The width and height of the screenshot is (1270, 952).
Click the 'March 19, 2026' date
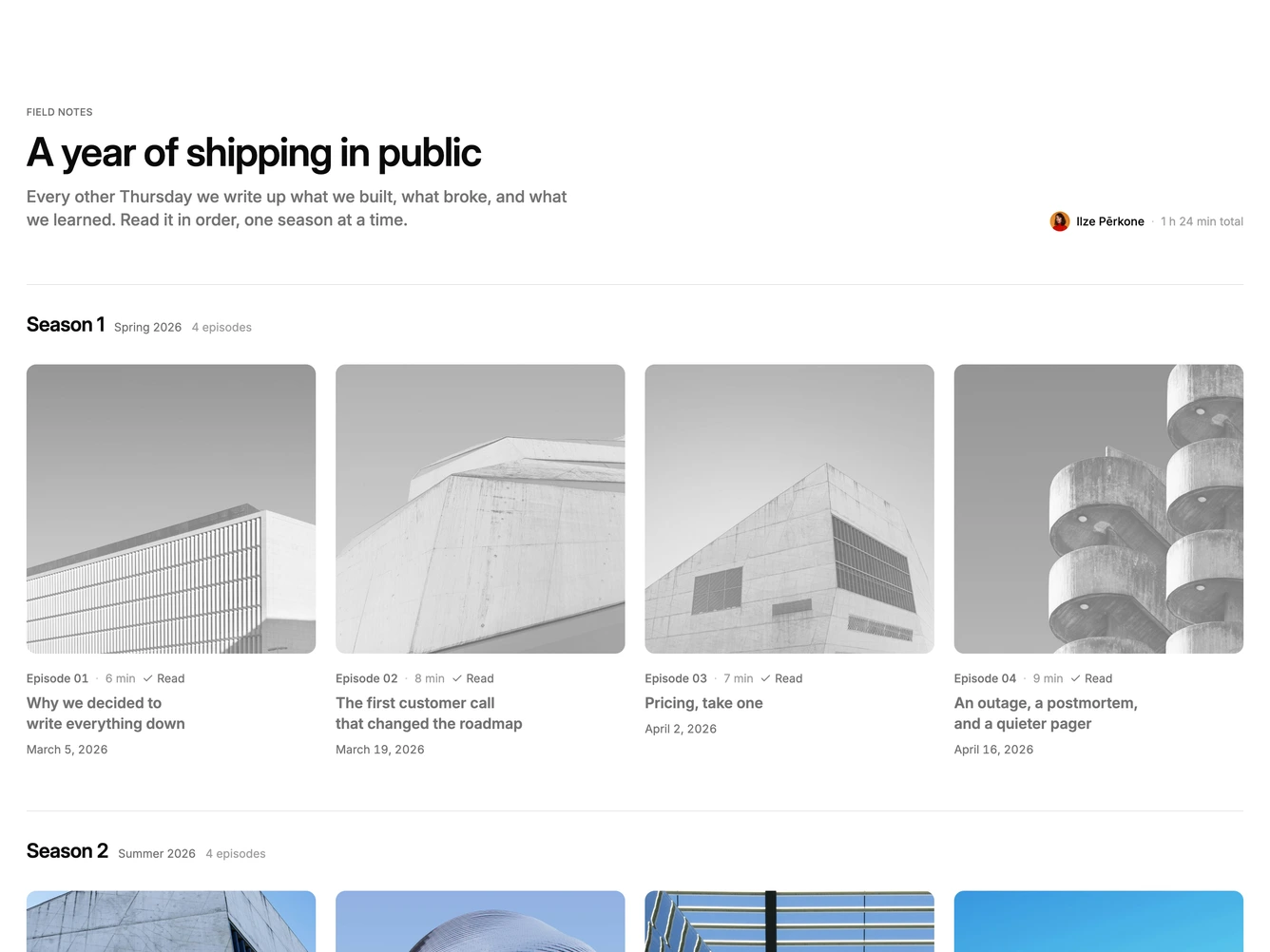coord(380,750)
